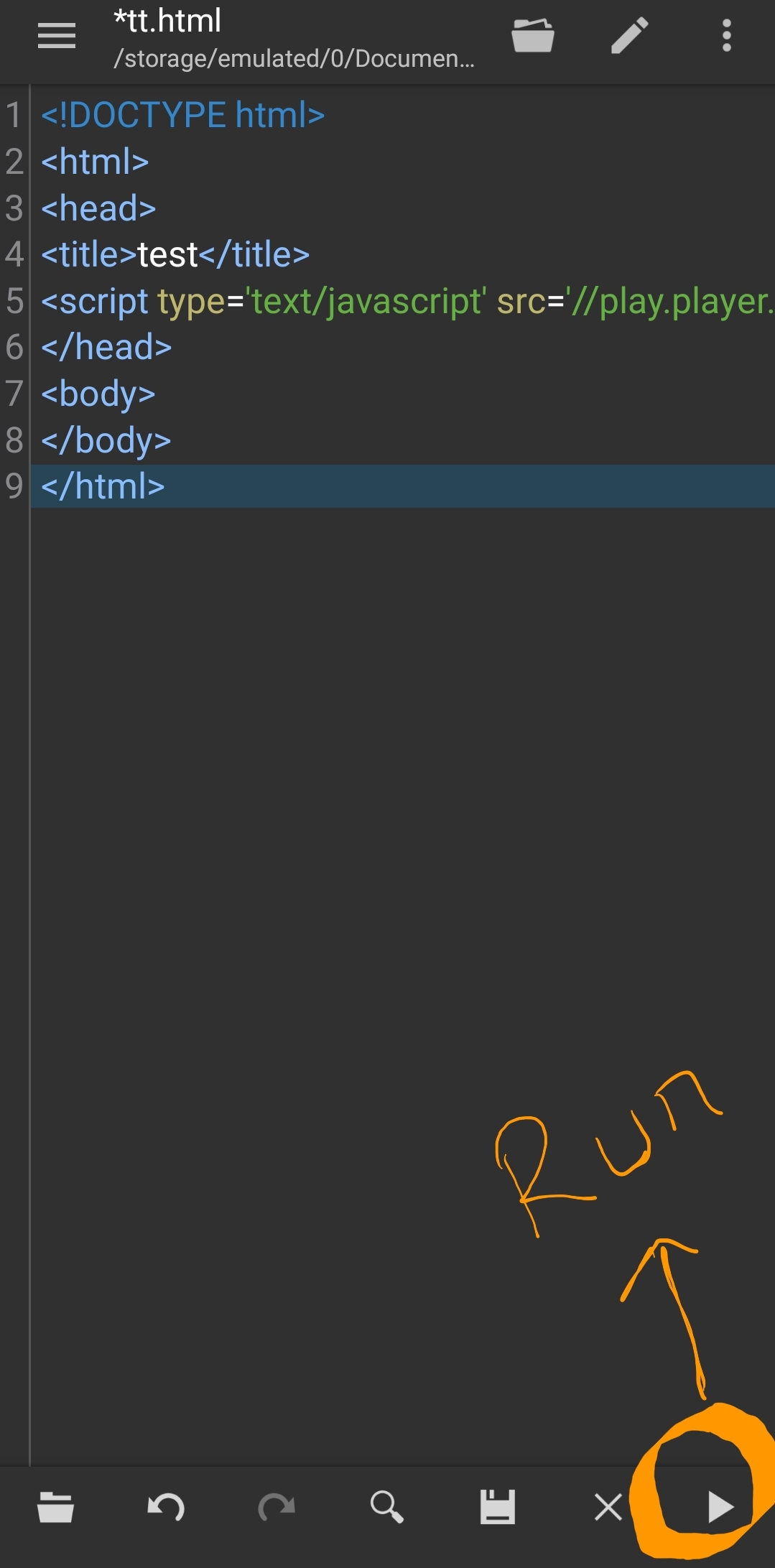Save the file with floppy disk icon
Screen dimensions: 775x1568
tap(498, 1507)
